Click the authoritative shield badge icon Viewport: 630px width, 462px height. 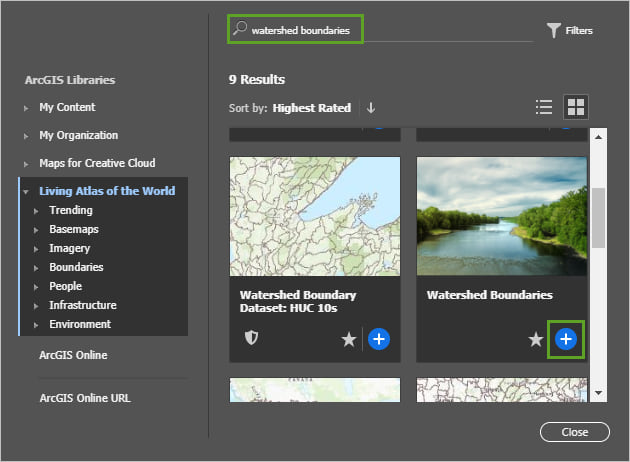(x=251, y=339)
